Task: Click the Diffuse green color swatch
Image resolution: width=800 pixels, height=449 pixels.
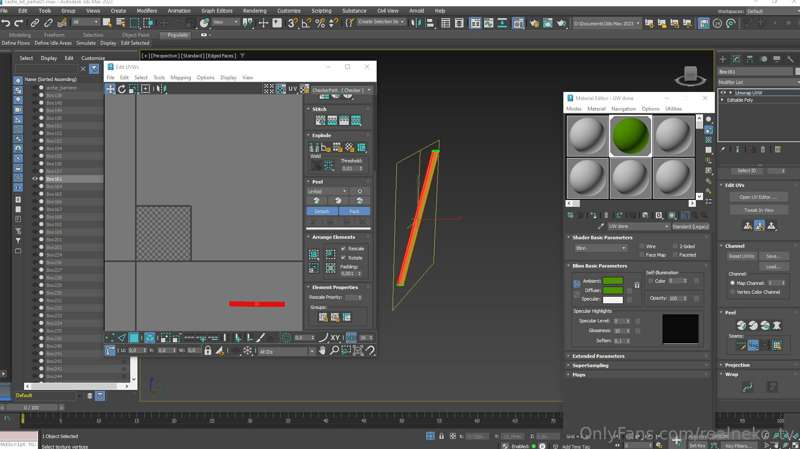Action: (x=613, y=290)
